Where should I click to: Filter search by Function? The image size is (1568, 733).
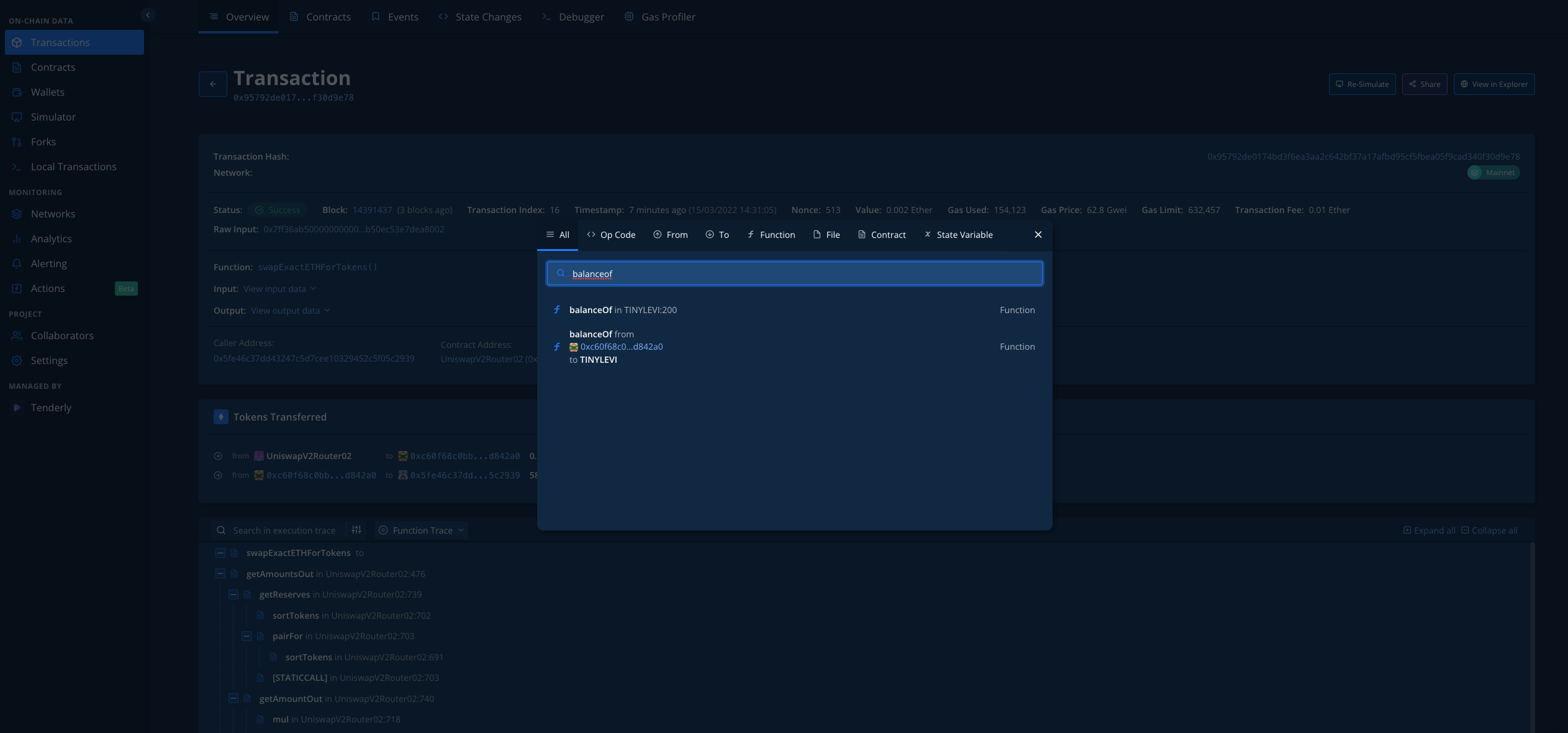(771, 235)
